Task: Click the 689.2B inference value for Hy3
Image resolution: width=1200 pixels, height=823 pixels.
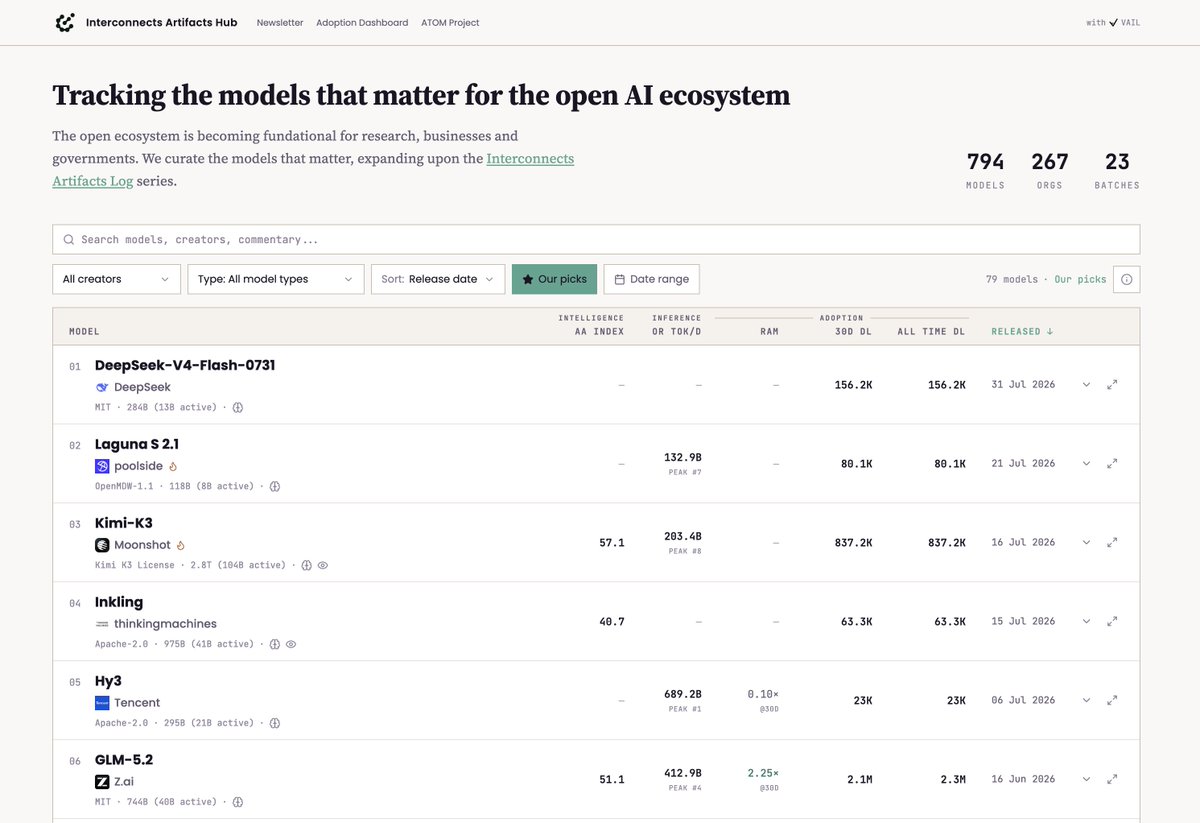Action: pos(683,693)
